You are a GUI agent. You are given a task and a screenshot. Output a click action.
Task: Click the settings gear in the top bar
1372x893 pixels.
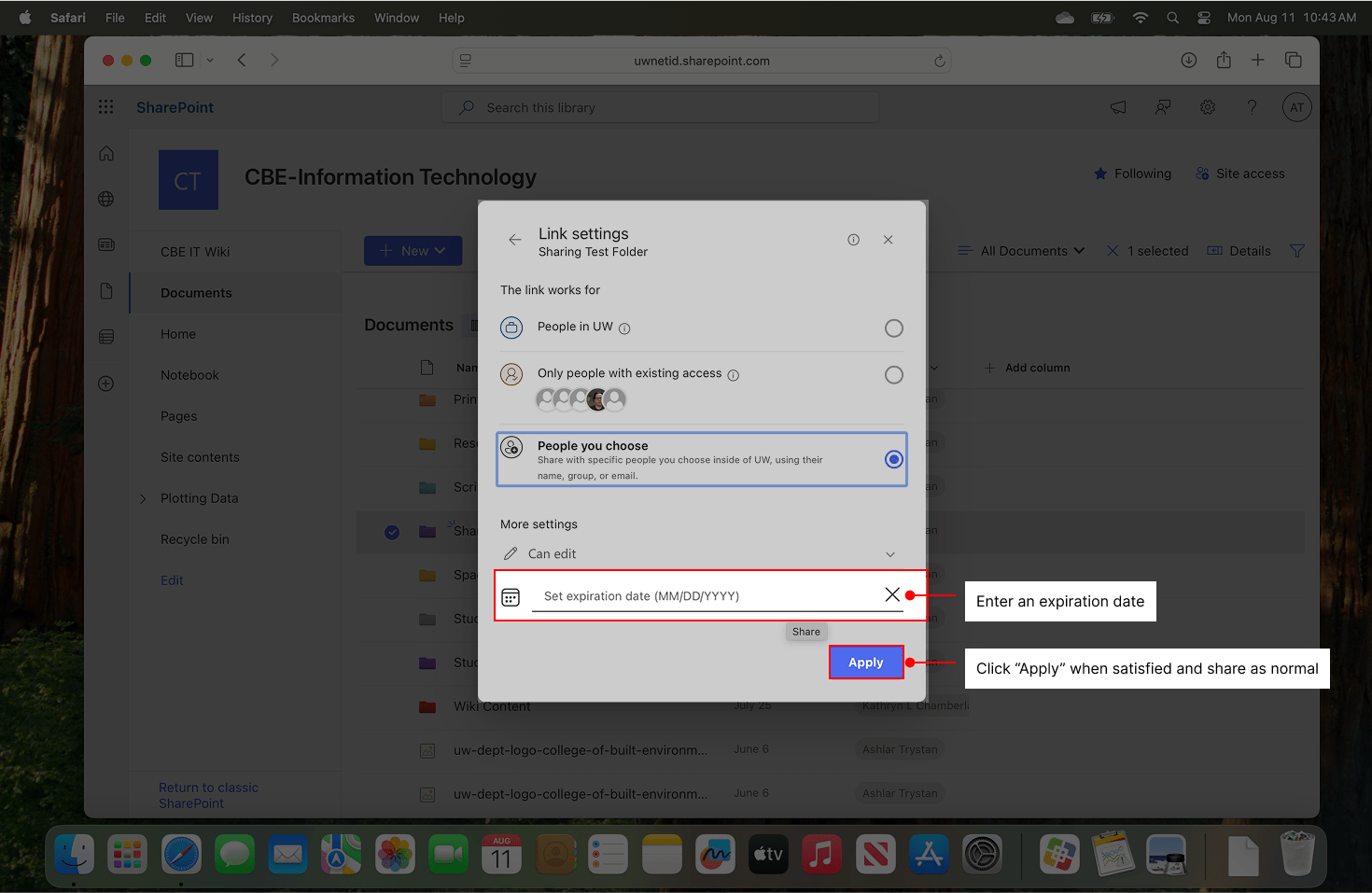[1207, 106]
